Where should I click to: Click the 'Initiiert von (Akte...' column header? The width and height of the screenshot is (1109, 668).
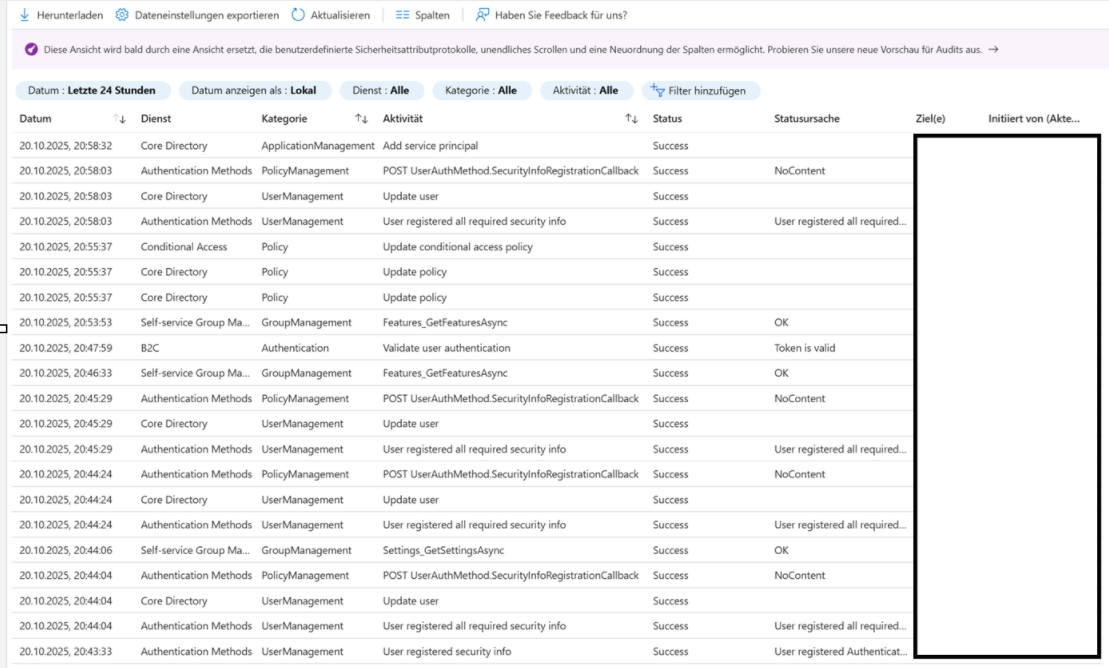[1034, 119]
